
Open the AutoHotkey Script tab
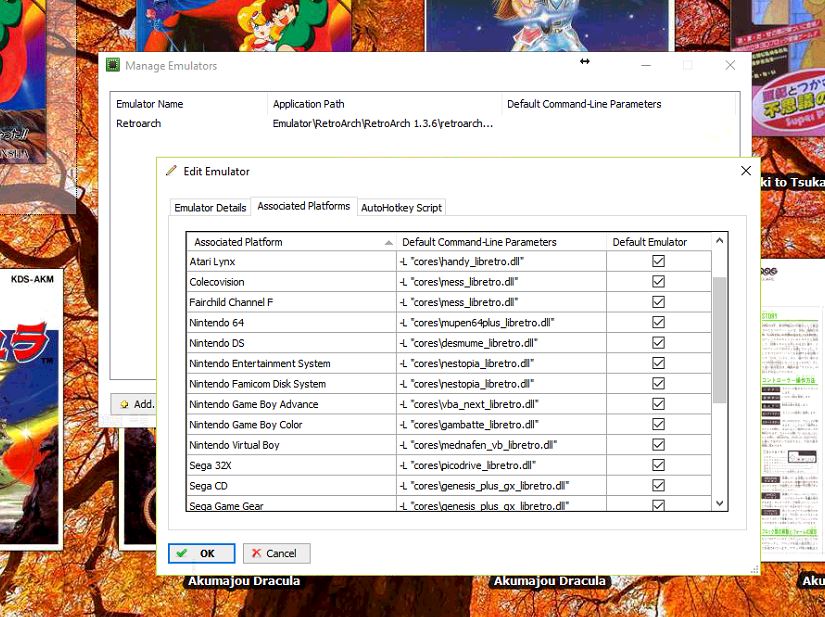point(401,208)
